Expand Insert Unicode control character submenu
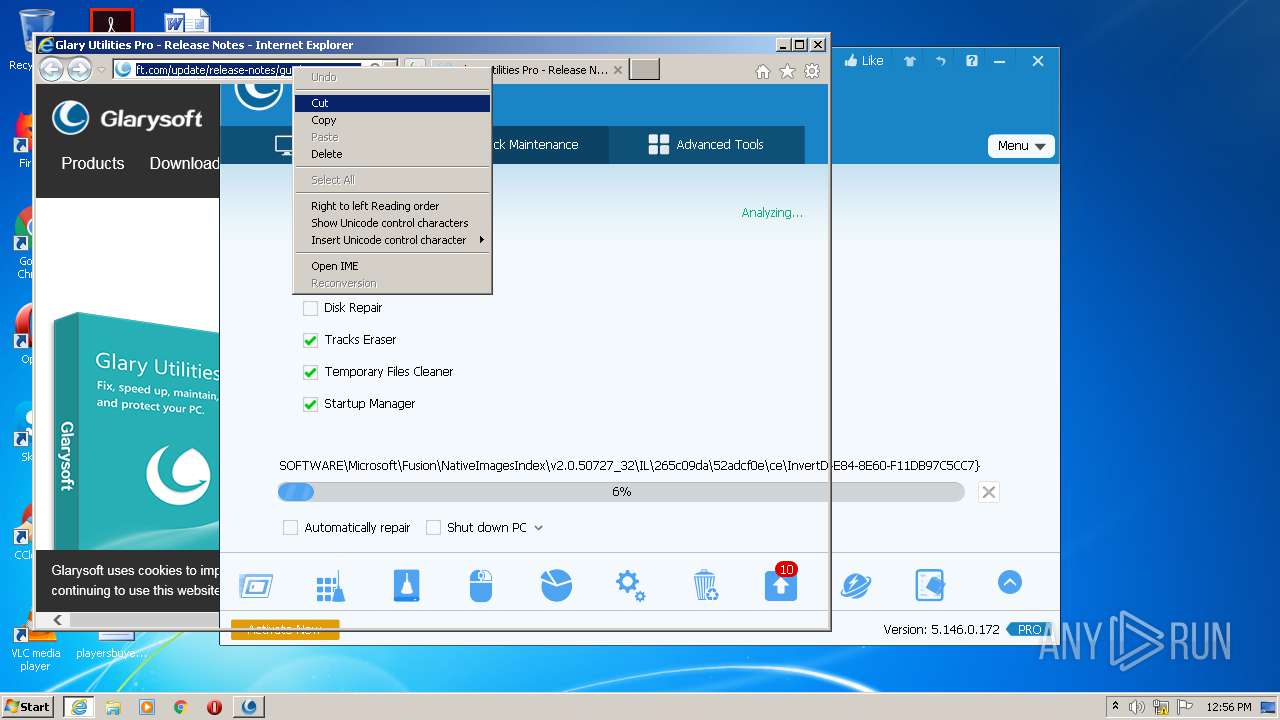This screenshot has width=1280, height=720. pyautogui.click(x=392, y=240)
